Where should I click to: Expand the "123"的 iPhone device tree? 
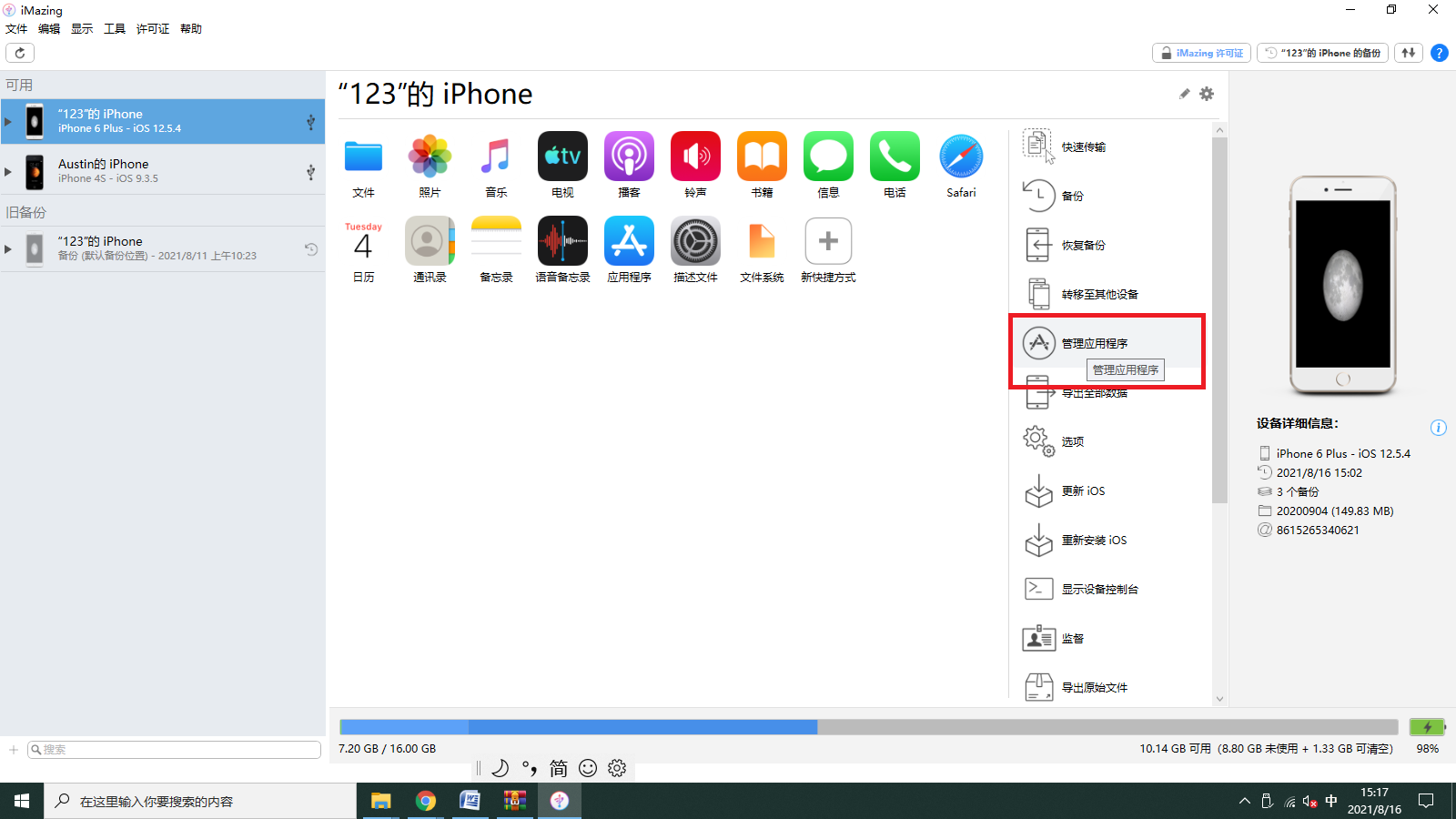coord(8,121)
